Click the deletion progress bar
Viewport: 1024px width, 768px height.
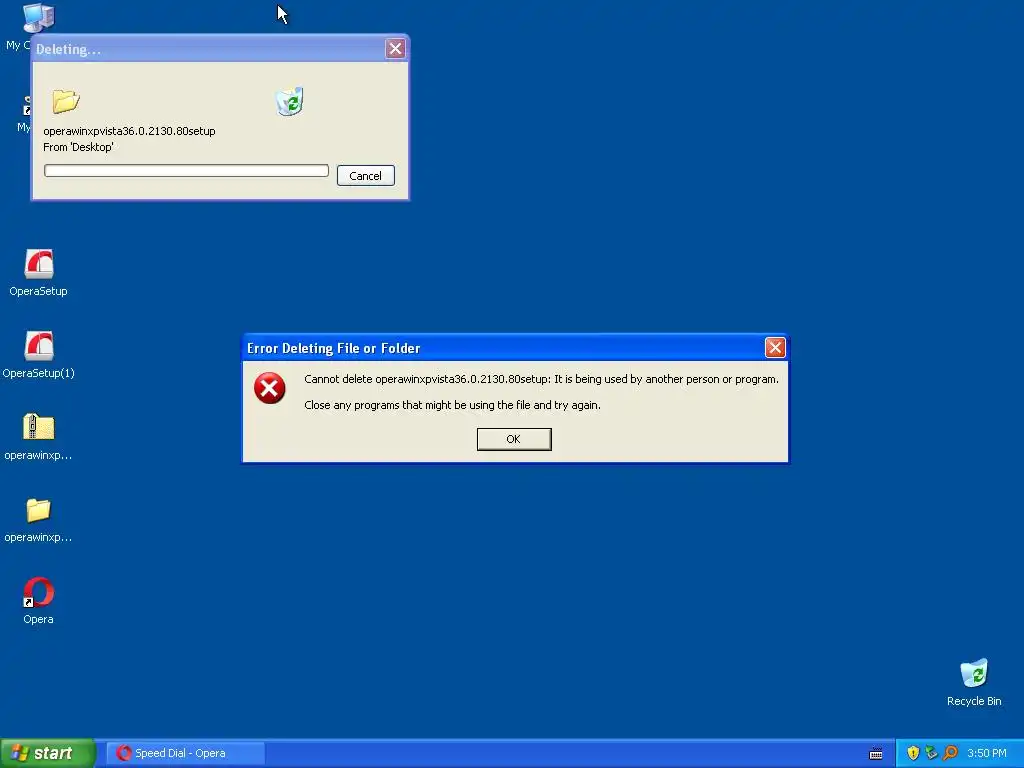point(186,170)
